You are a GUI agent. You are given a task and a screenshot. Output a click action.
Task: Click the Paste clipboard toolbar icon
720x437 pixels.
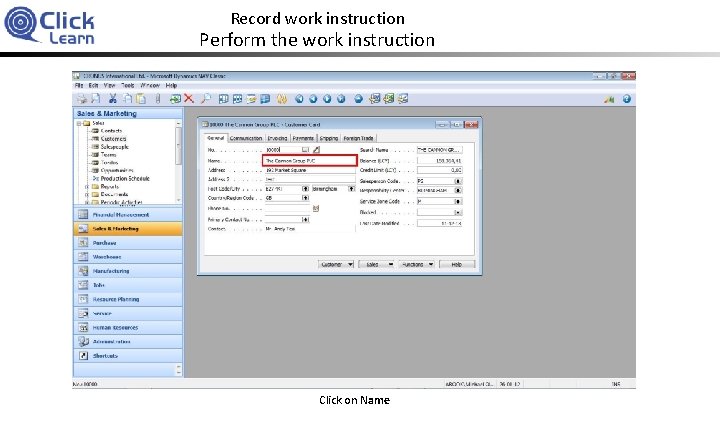pyautogui.click(x=141, y=99)
